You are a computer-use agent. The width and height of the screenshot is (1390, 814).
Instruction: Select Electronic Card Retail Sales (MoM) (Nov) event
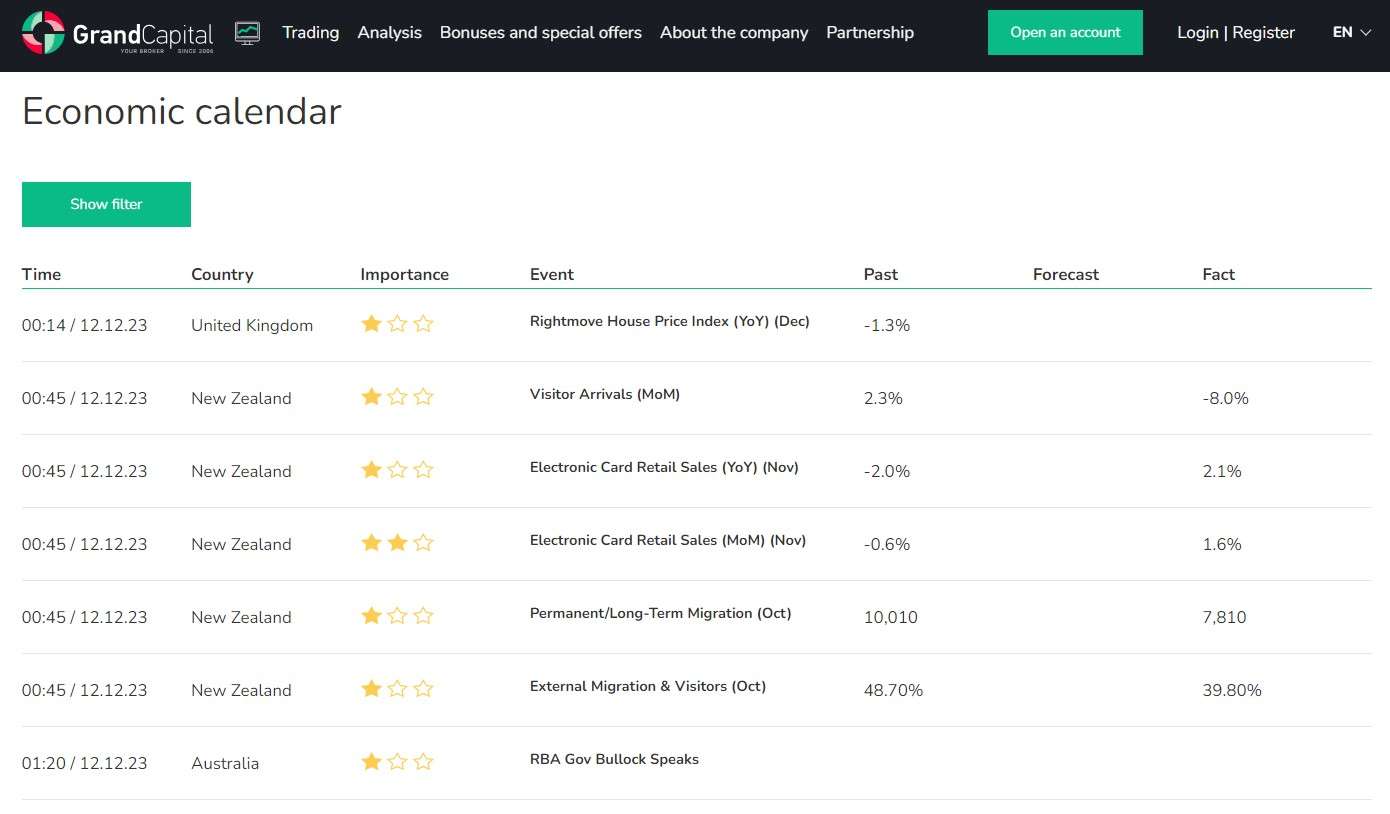(668, 541)
